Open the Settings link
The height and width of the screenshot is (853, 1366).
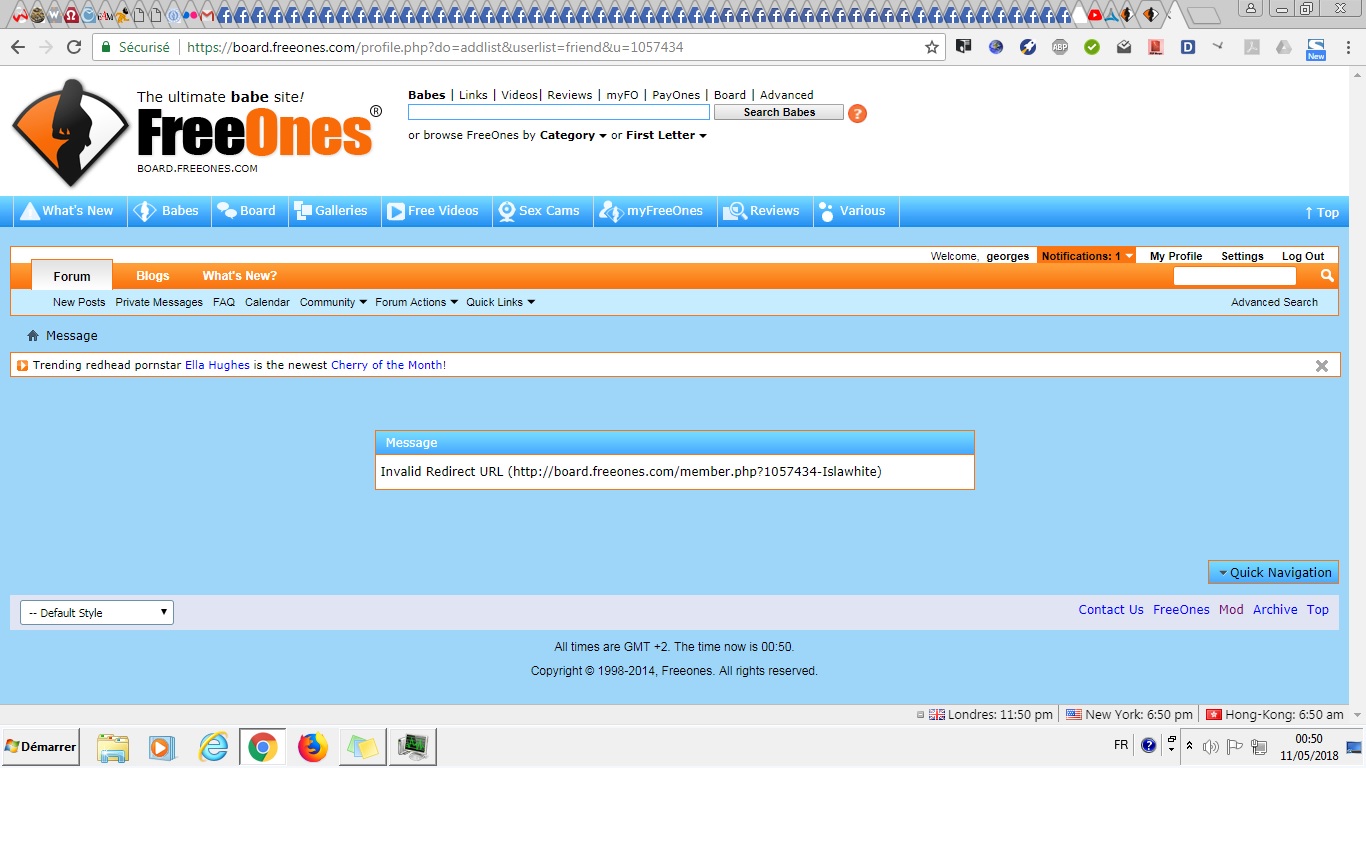point(1242,256)
